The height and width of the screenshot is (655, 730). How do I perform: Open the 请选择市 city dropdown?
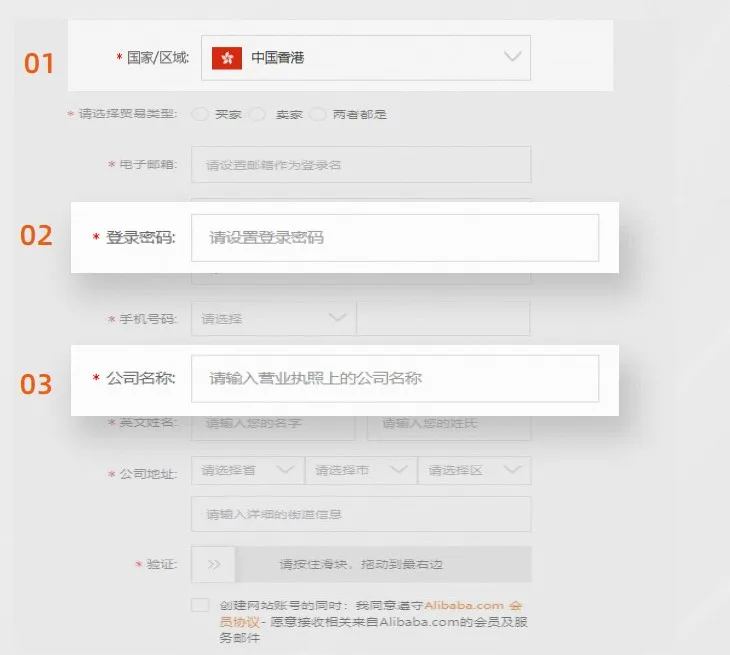pyautogui.click(x=359, y=470)
